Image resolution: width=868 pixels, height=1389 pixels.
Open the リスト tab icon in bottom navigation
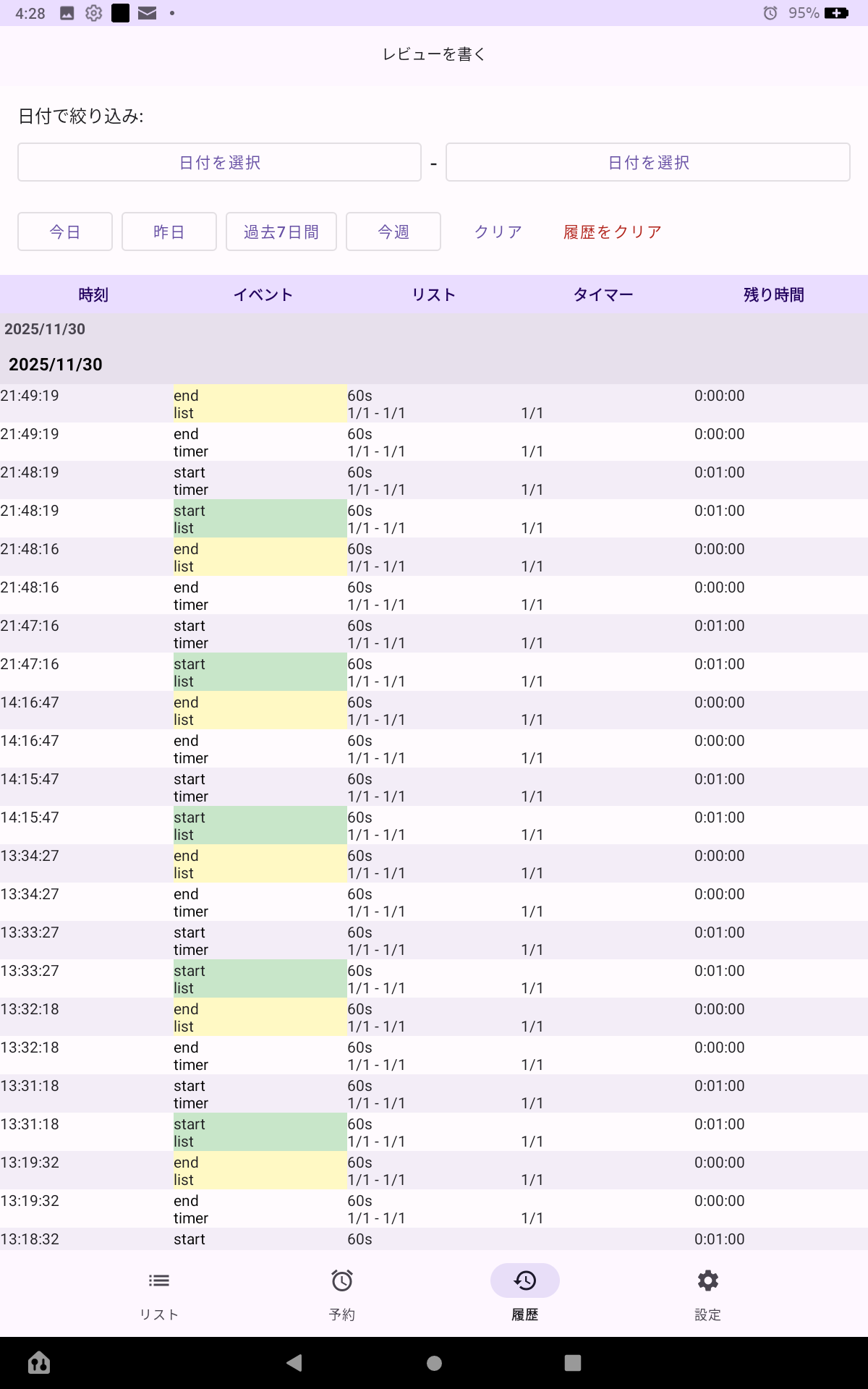tap(159, 1281)
